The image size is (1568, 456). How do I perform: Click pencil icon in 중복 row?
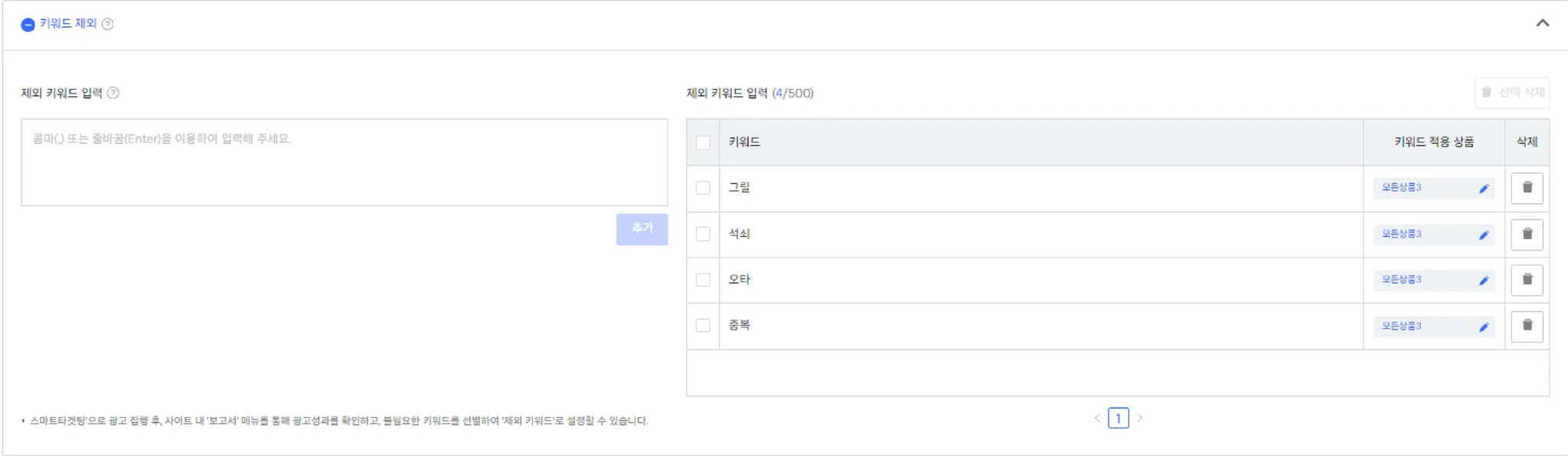[1483, 327]
